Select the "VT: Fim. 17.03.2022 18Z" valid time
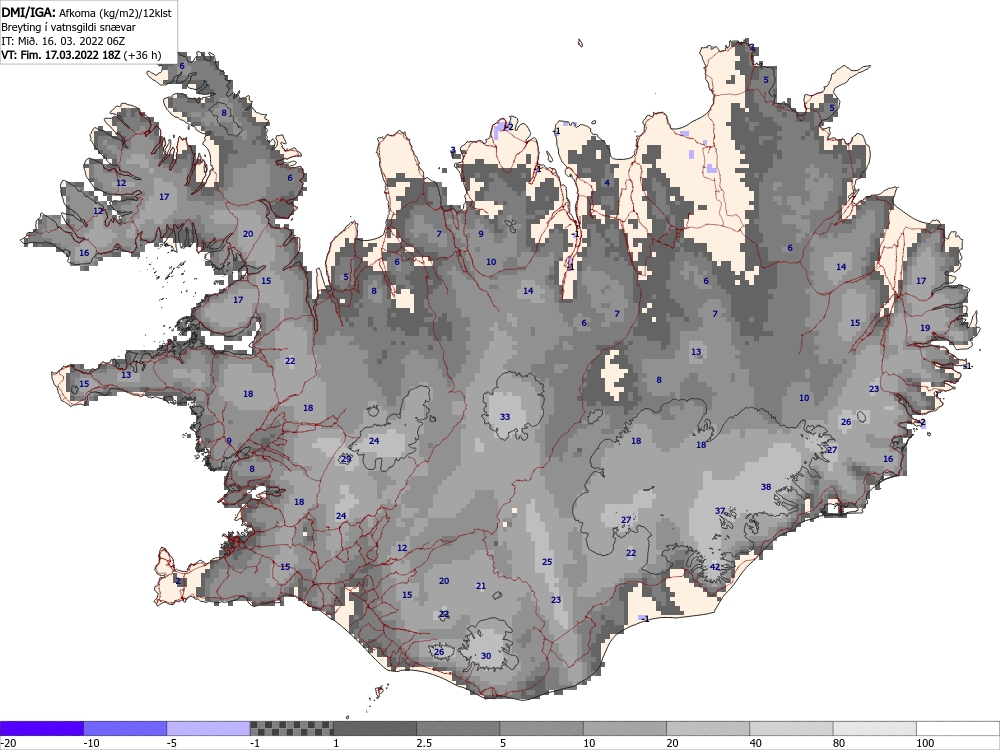Screen dimensions: 1000x750 tap(61, 55)
